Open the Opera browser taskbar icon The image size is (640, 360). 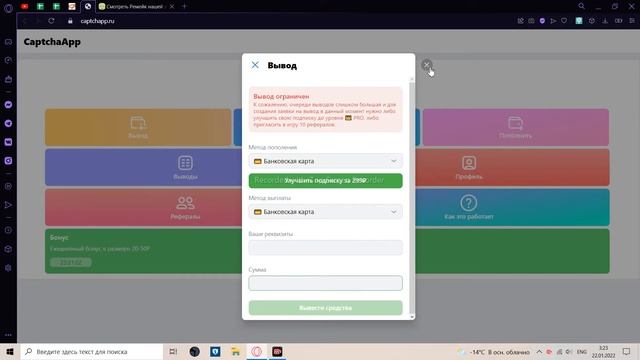(x=257, y=351)
